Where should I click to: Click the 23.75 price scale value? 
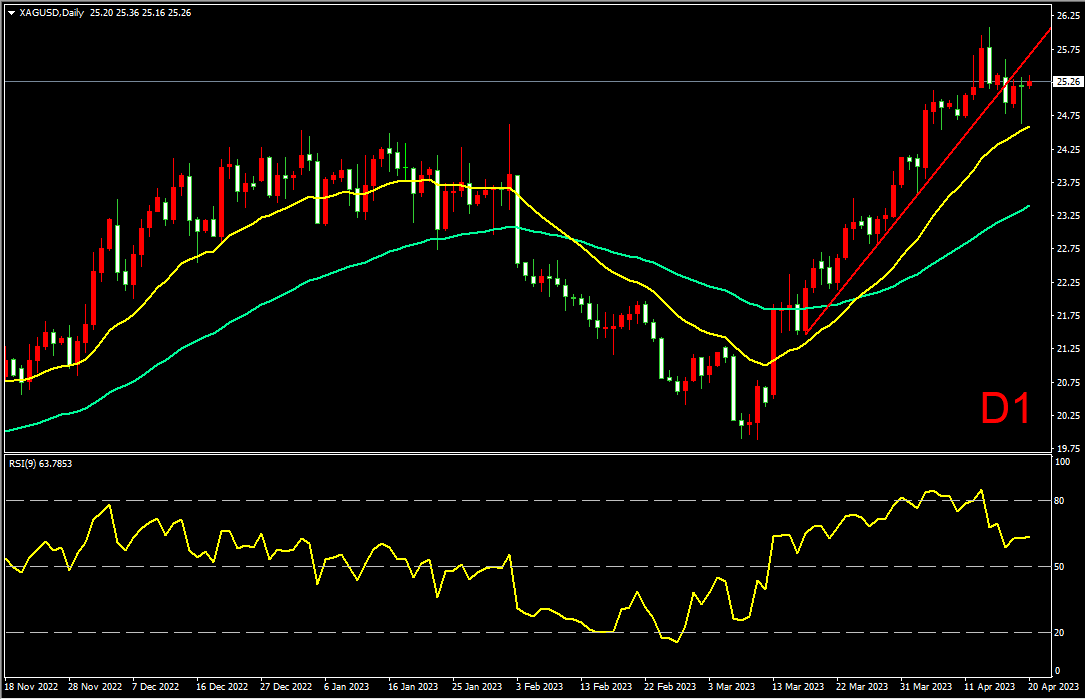coord(1068,183)
